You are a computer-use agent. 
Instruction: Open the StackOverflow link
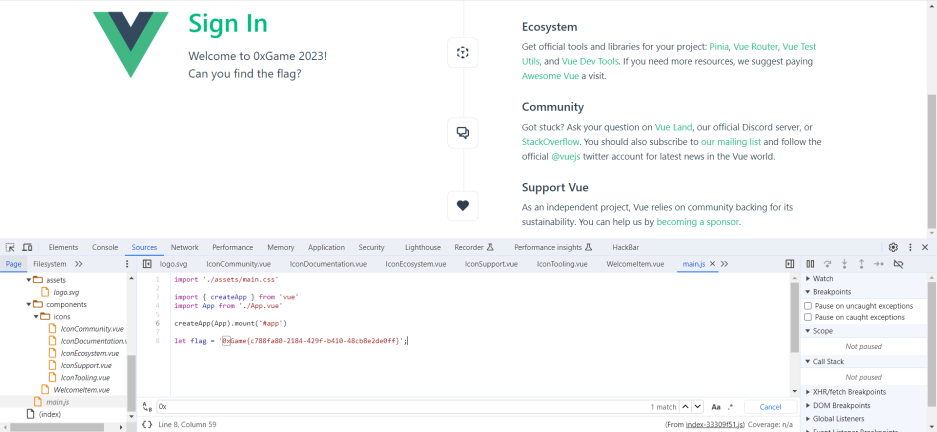[550, 142]
